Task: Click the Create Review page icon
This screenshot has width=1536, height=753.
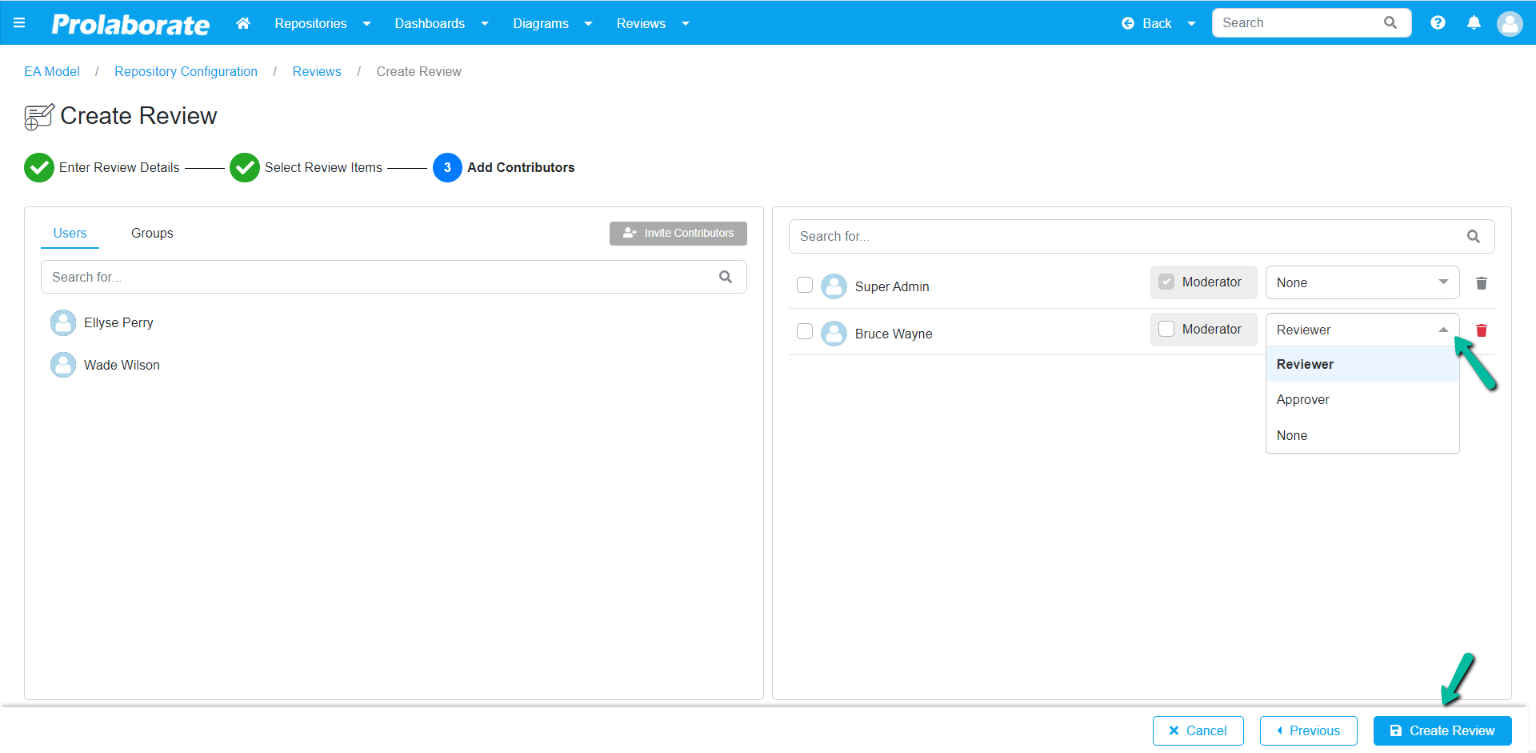Action: point(39,116)
